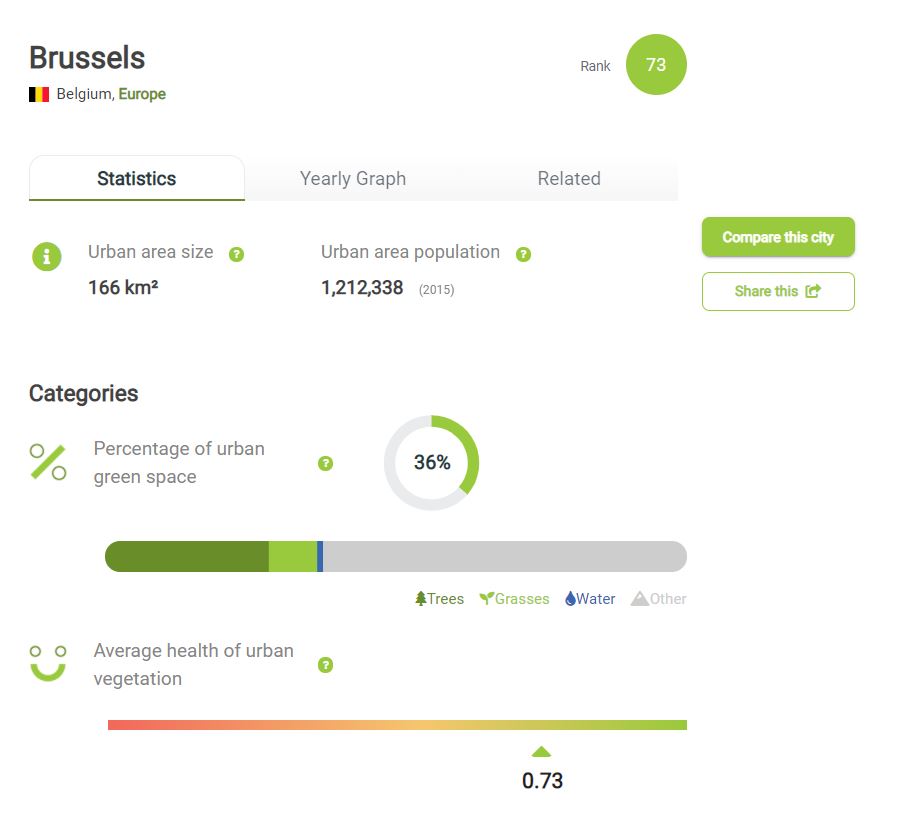Click the Belgium flag icon
Screen dimensions: 915x822
pyautogui.click(x=39, y=95)
